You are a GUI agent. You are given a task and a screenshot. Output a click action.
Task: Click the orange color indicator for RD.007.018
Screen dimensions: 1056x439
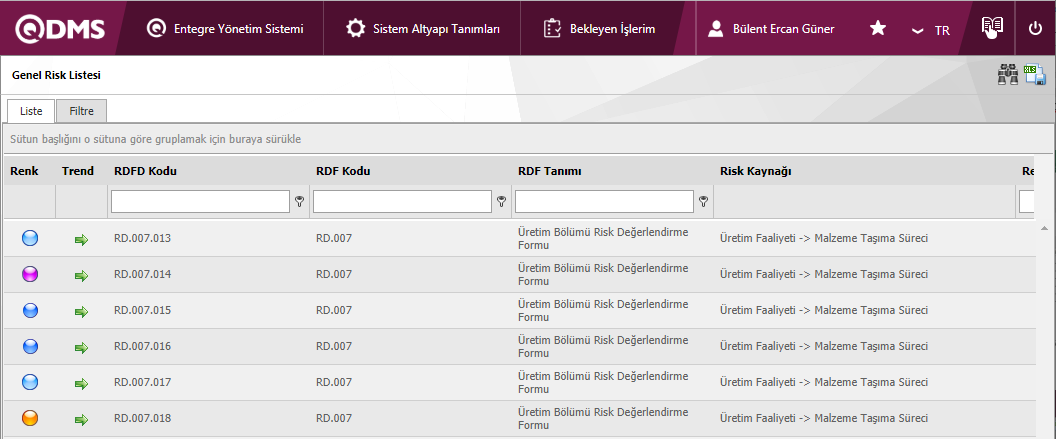[x=30, y=418]
